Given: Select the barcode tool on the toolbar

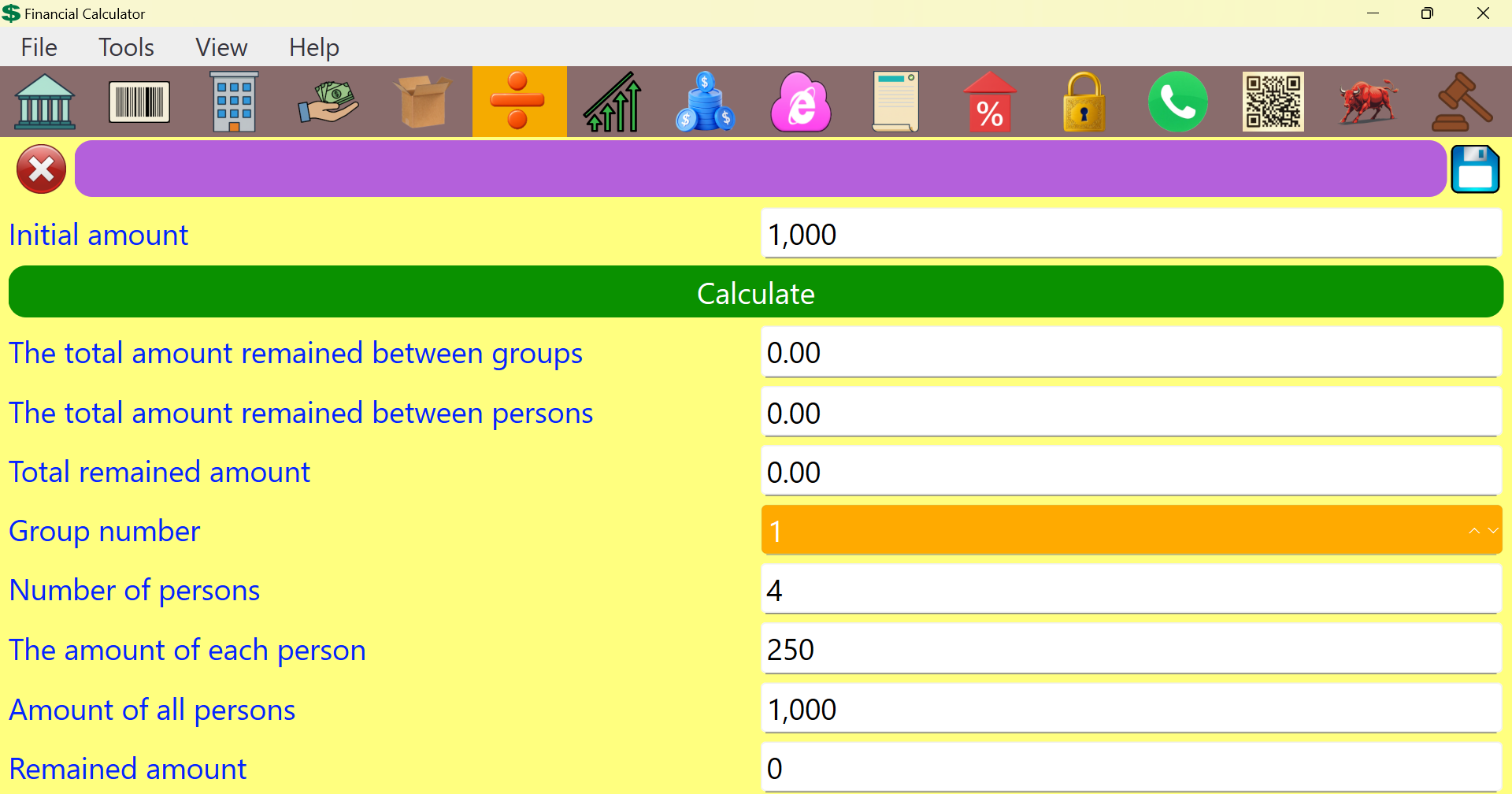Looking at the screenshot, I should [139, 102].
